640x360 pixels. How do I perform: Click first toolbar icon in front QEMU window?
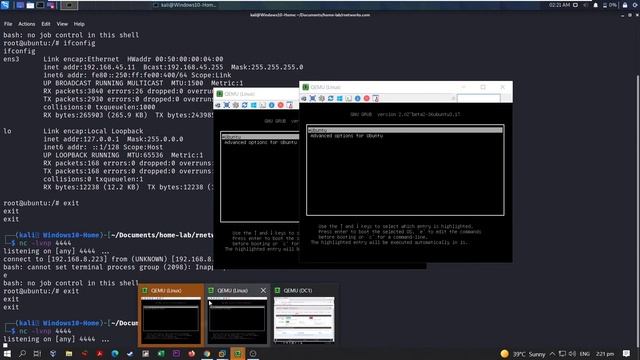304,98
